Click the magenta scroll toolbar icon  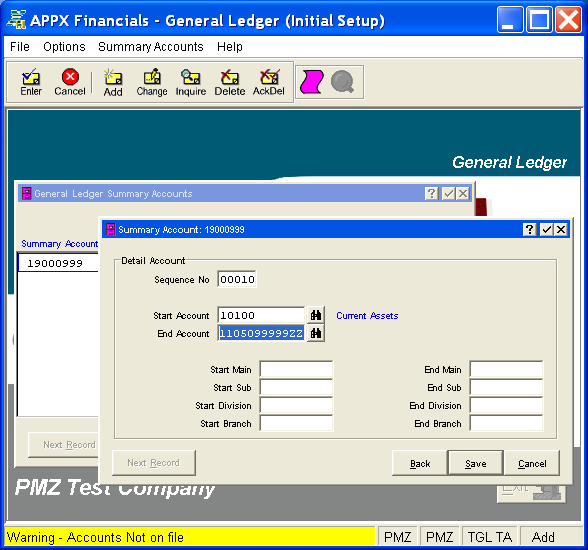[x=311, y=82]
